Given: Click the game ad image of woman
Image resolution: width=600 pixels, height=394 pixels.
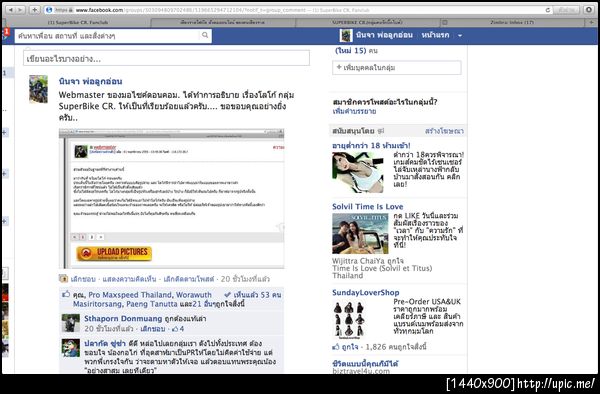Looking at the screenshot, I should [x=358, y=172].
